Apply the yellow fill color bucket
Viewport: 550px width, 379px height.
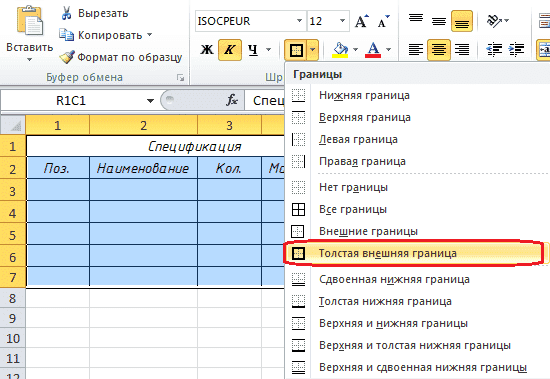[x=340, y=50]
